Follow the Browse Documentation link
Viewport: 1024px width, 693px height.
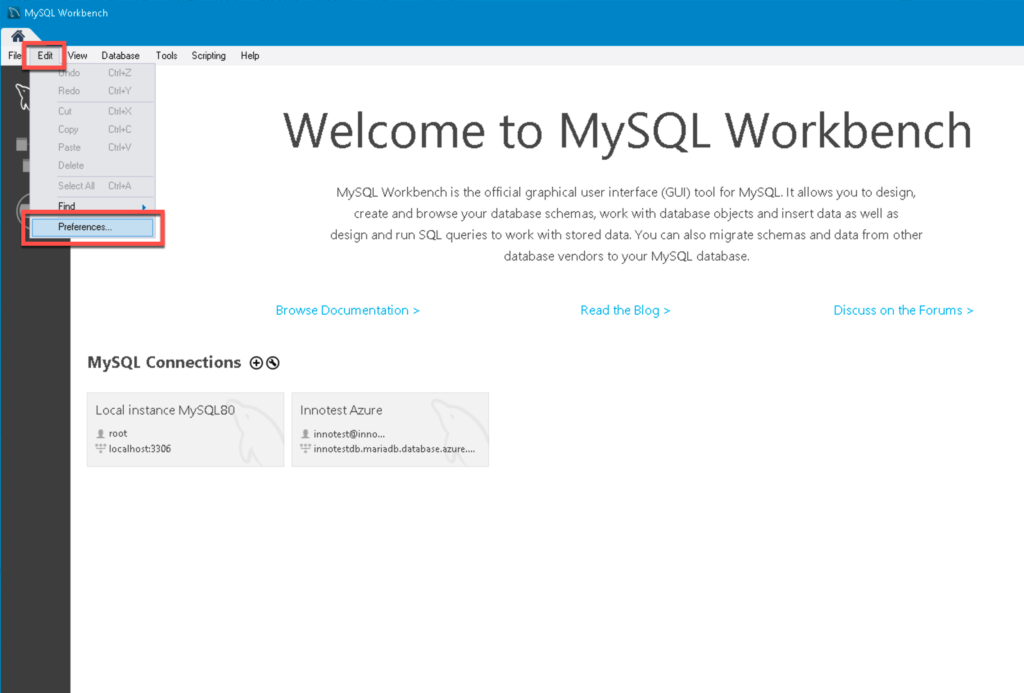pos(347,310)
